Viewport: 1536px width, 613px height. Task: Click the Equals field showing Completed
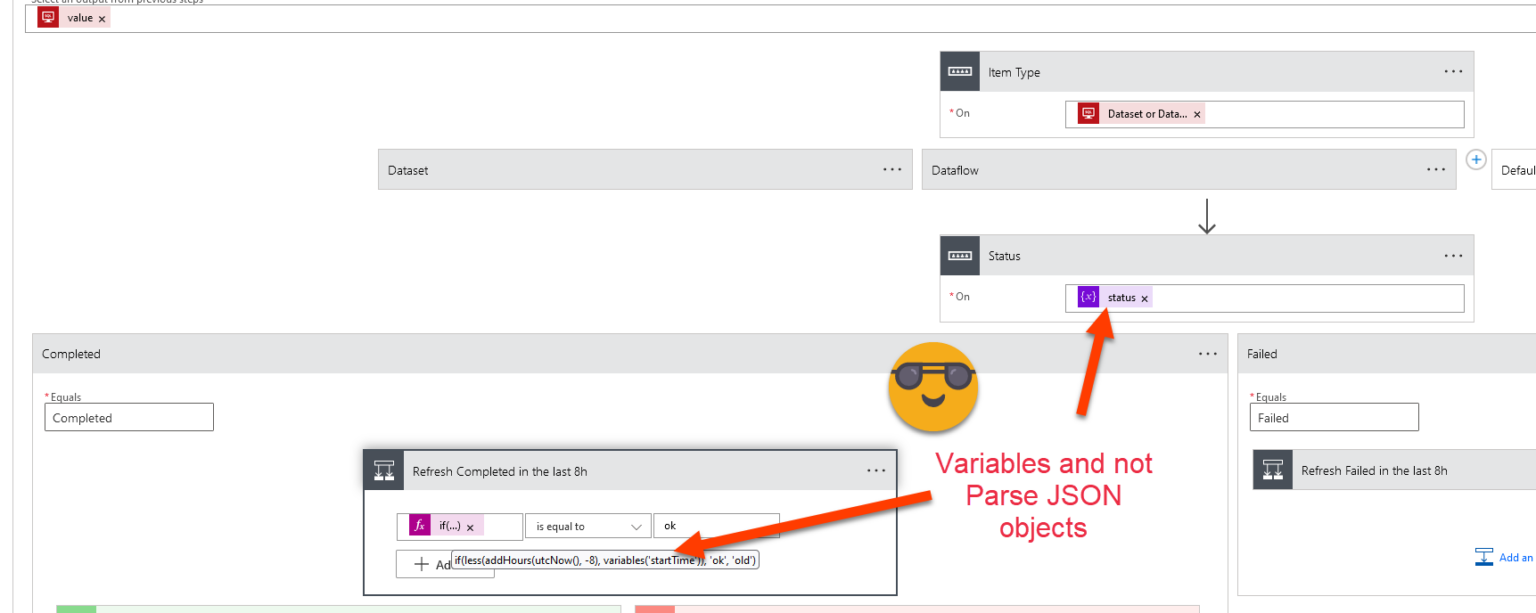click(x=128, y=417)
